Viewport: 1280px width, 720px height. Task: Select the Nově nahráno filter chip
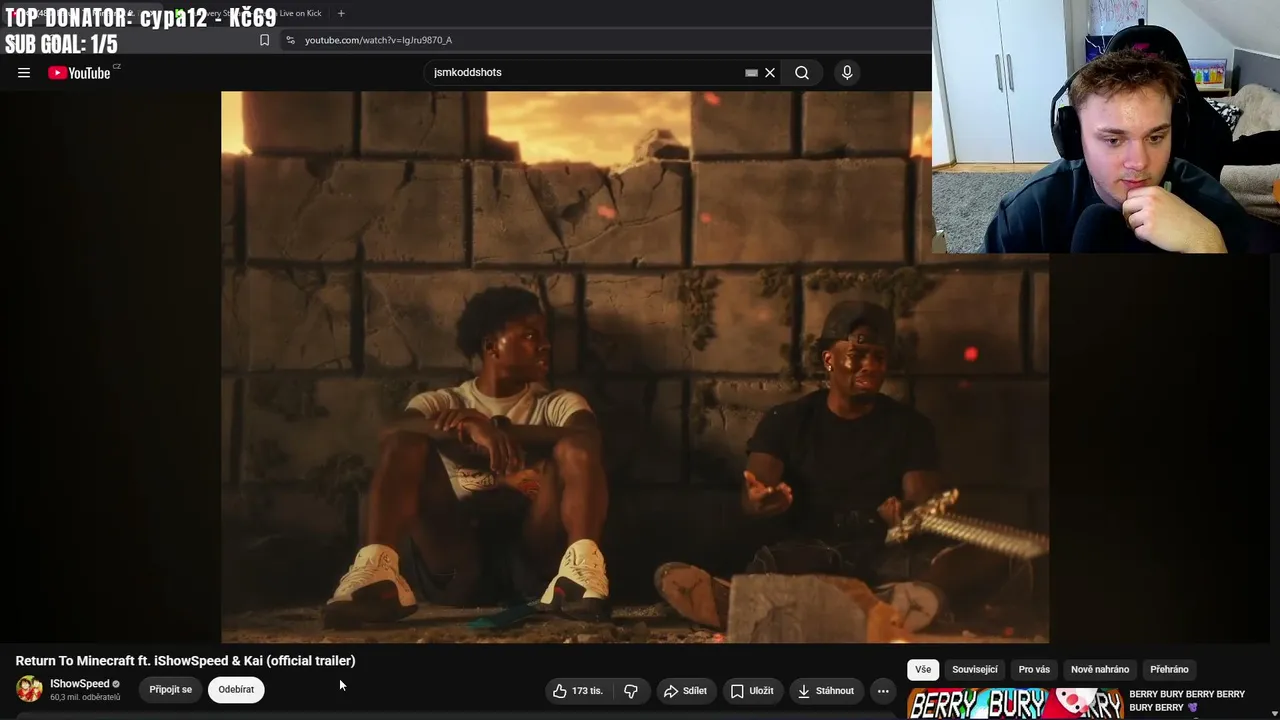click(x=1100, y=670)
